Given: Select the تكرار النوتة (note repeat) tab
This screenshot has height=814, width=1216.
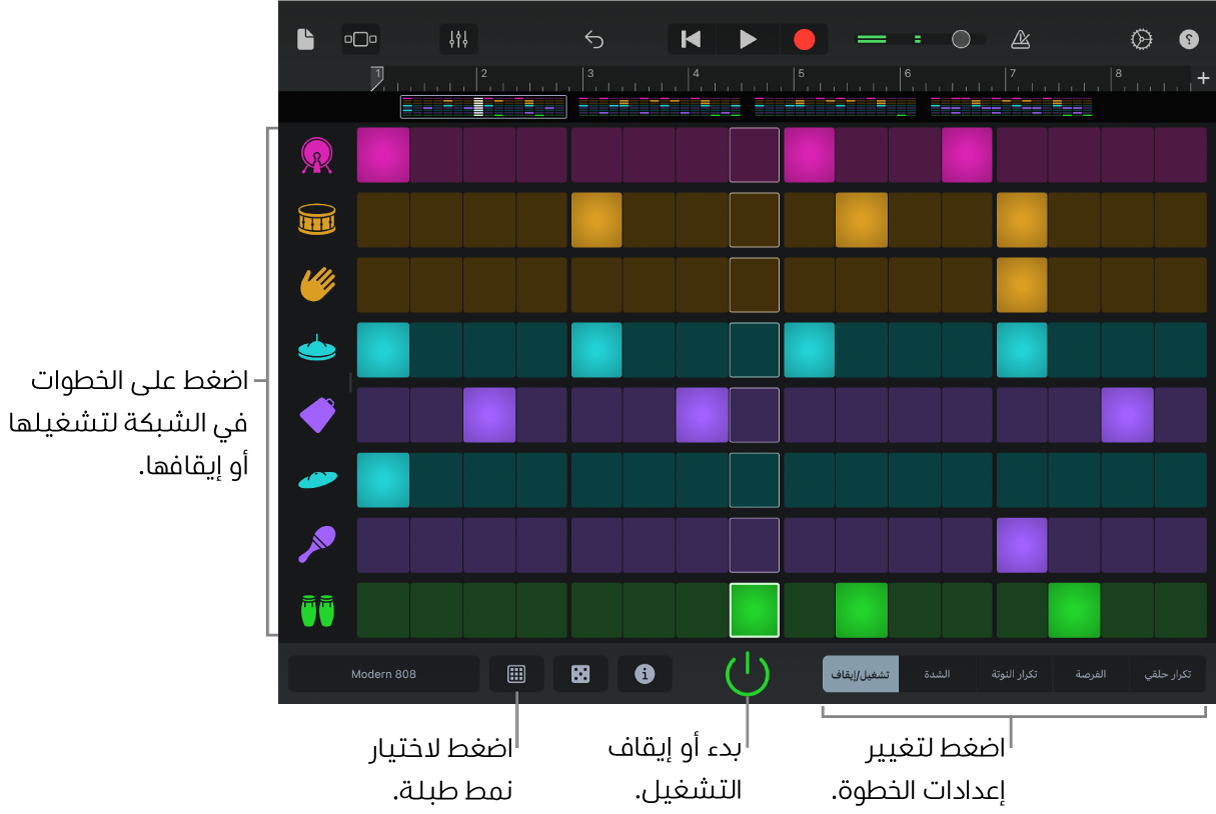Looking at the screenshot, I should [1014, 674].
